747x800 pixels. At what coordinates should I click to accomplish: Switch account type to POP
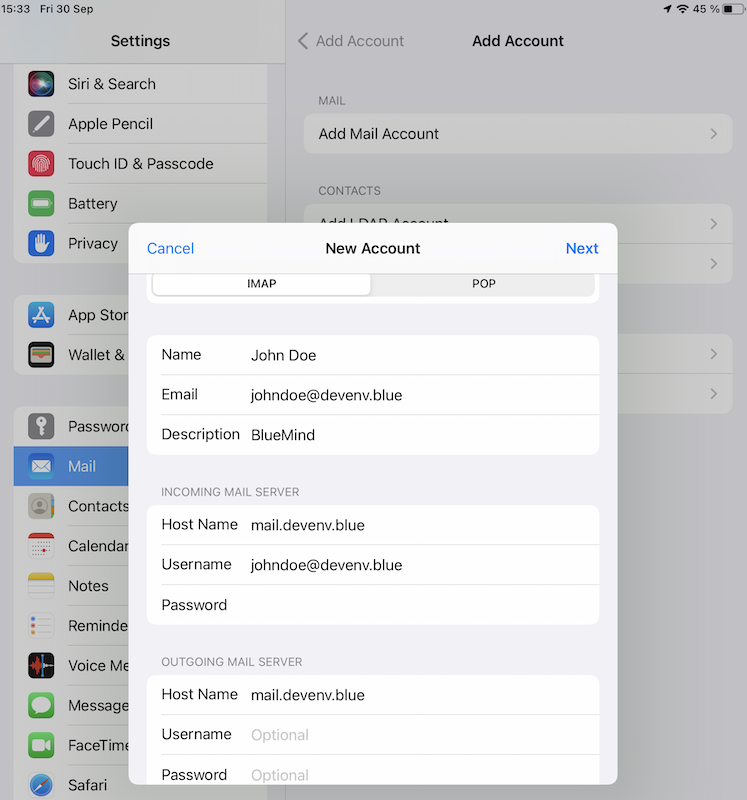pyautogui.click(x=483, y=284)
